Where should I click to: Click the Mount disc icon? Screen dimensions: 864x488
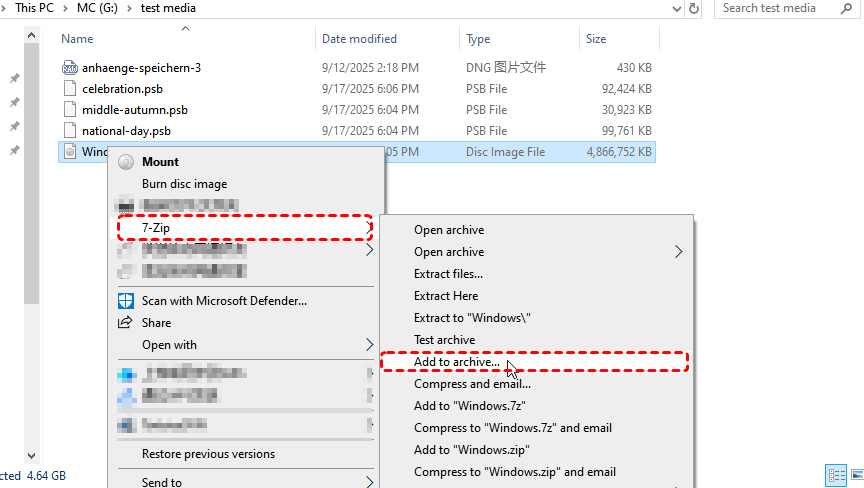click(126, 162)
